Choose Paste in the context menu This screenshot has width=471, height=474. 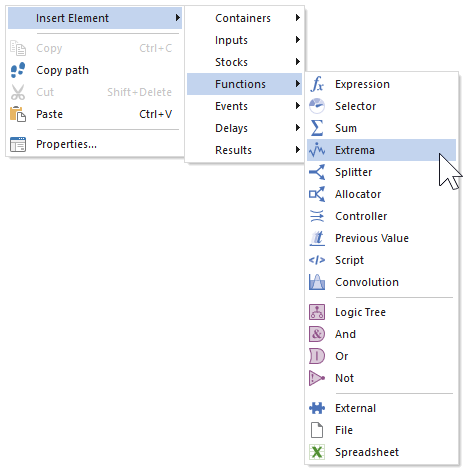[x=95, y=114]
